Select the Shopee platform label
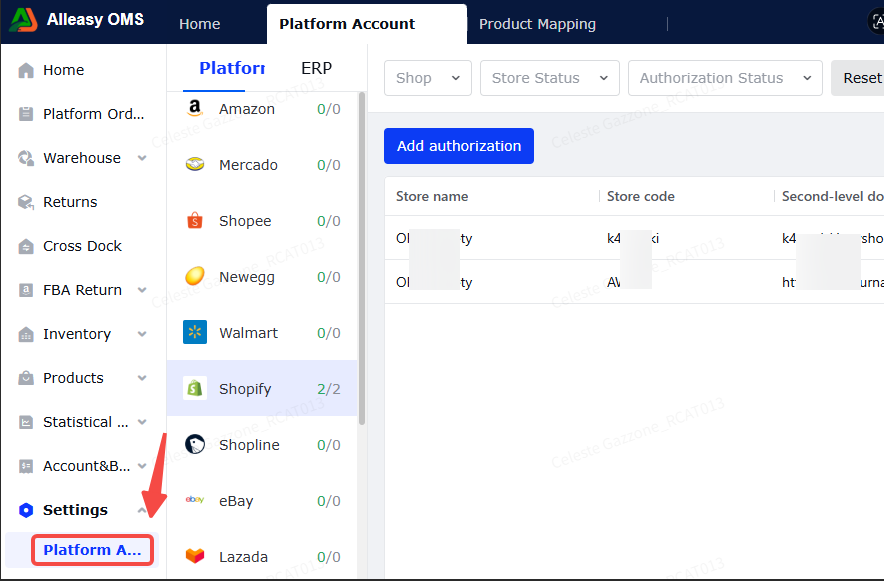Image resolution: width=884 pixels, height=581 pixels. pos(245,221)
